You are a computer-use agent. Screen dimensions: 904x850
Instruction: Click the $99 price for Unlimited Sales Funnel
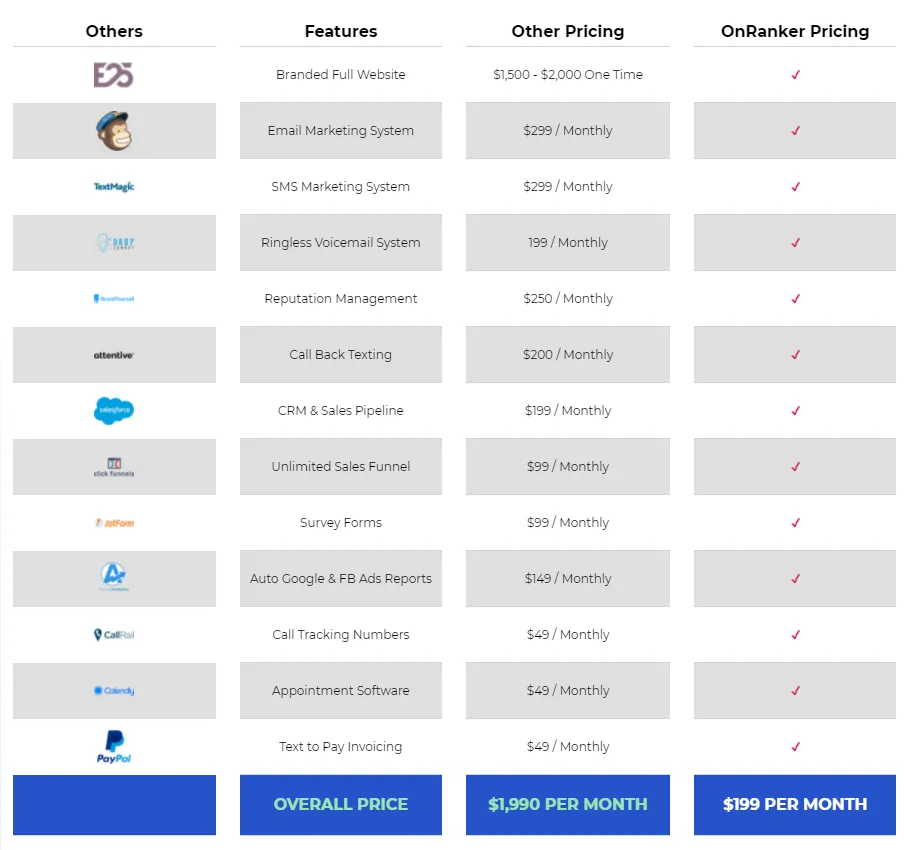pos(568,466)
